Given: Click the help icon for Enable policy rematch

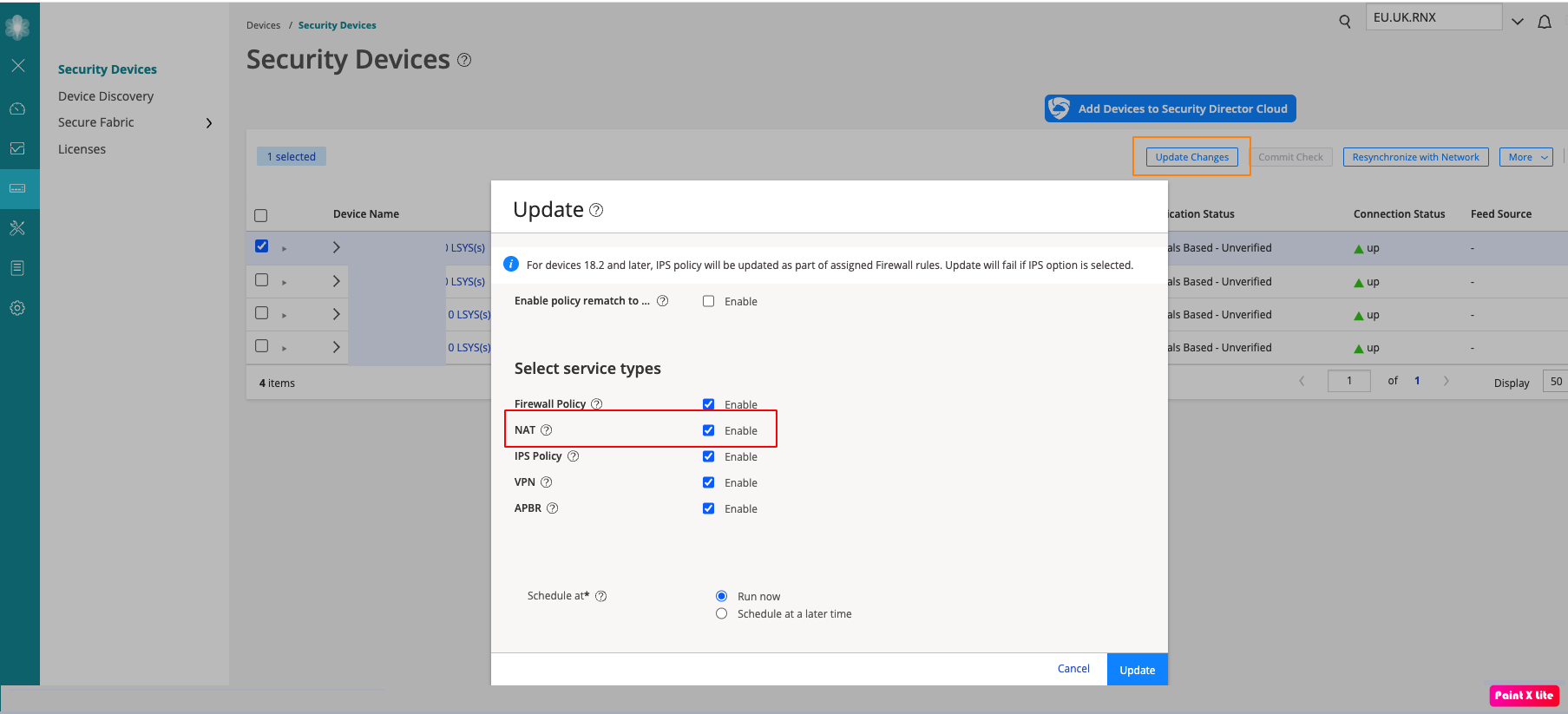Looking at the screenshot, I should (x=663, y=301).
